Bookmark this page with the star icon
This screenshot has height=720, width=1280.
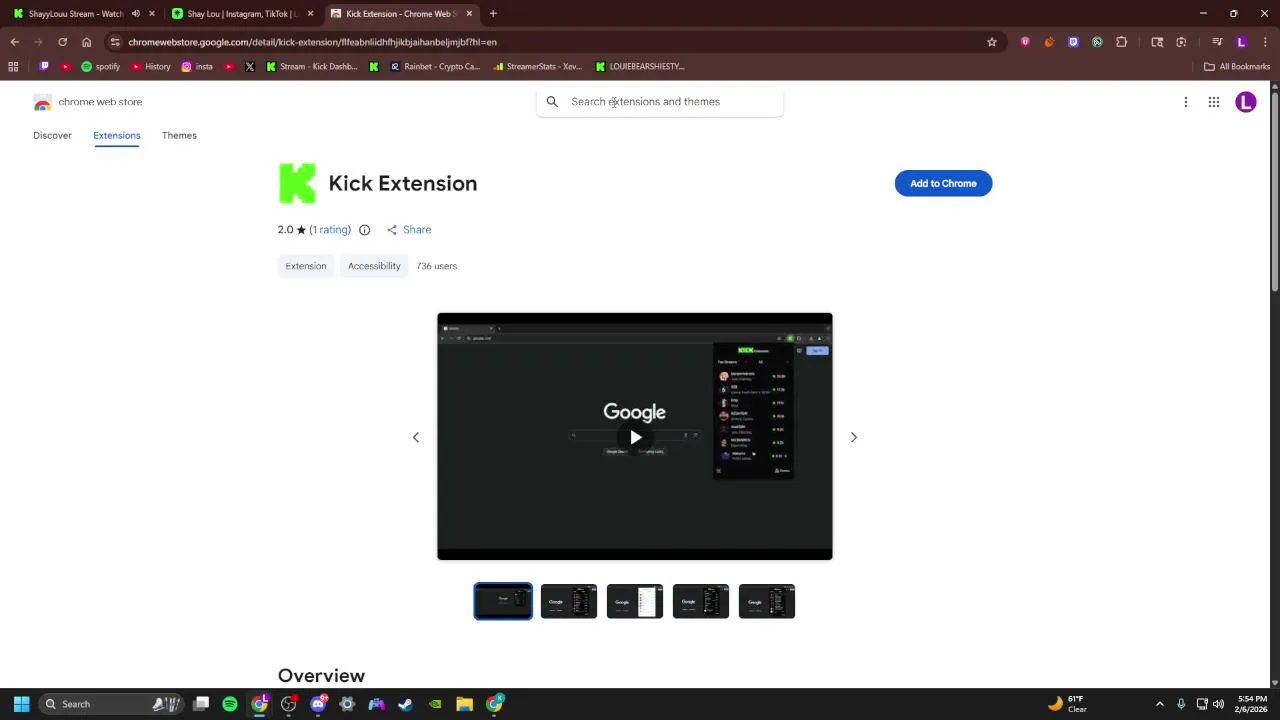(992, 42)
